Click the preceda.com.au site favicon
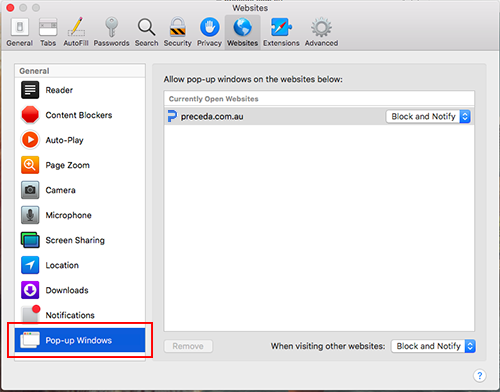The image size is (500, 392). (x=172, y=116)
